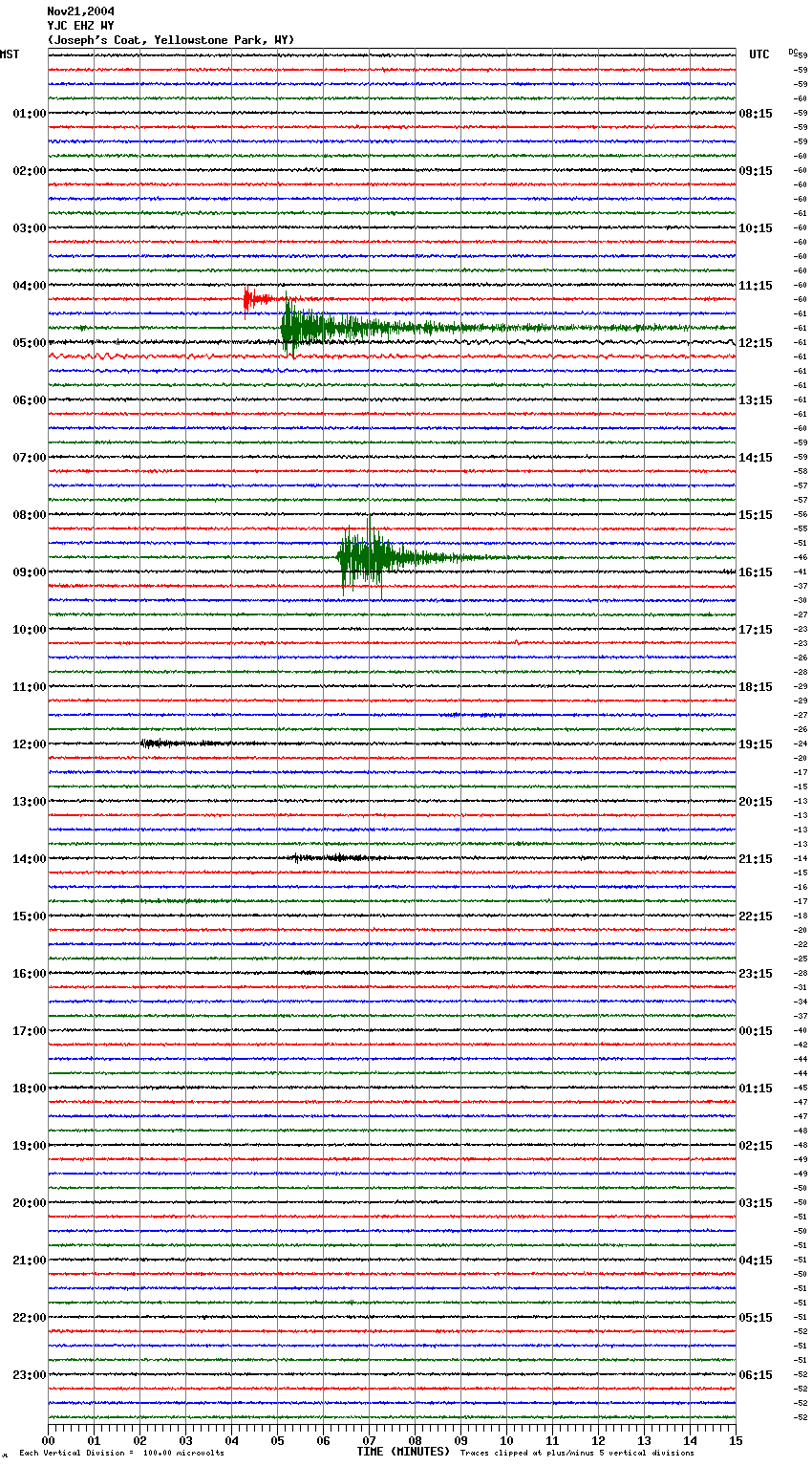Click the Each Vertical Division 100.00 microvolts note
Image resolution: width=812 pixels, height=1466 pixels.
pos(121,1454)
